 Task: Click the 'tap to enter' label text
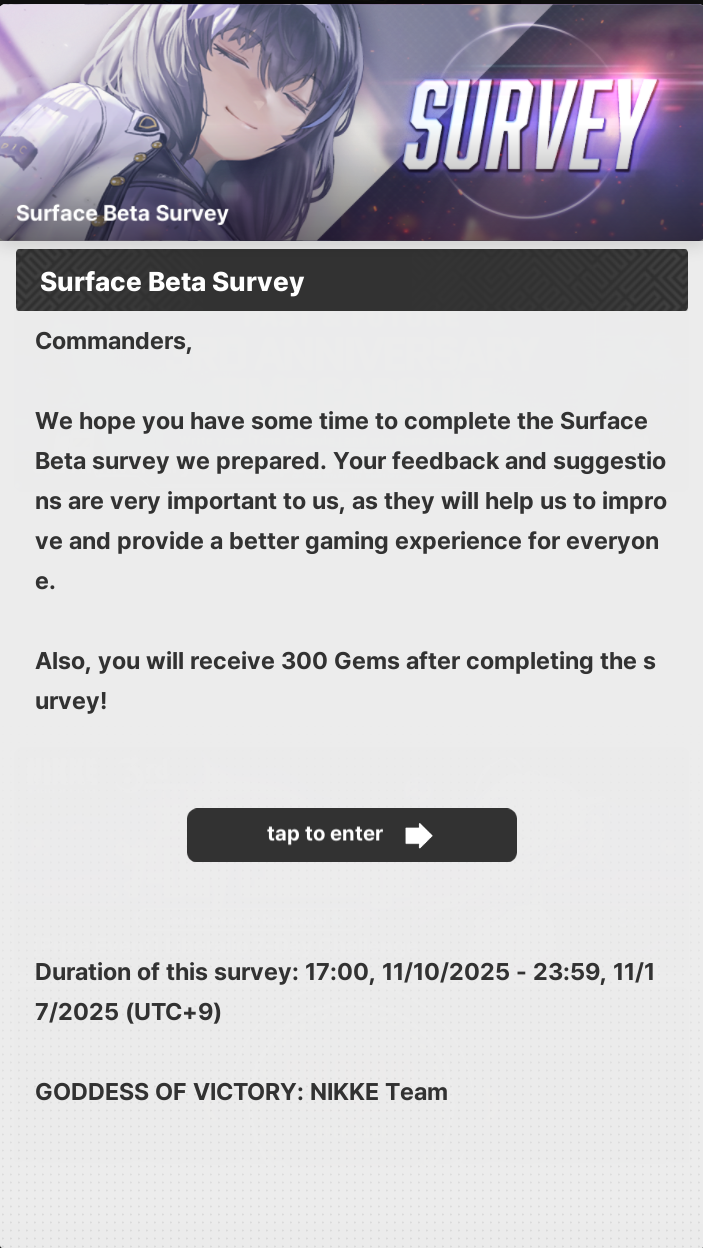point(324,834)
